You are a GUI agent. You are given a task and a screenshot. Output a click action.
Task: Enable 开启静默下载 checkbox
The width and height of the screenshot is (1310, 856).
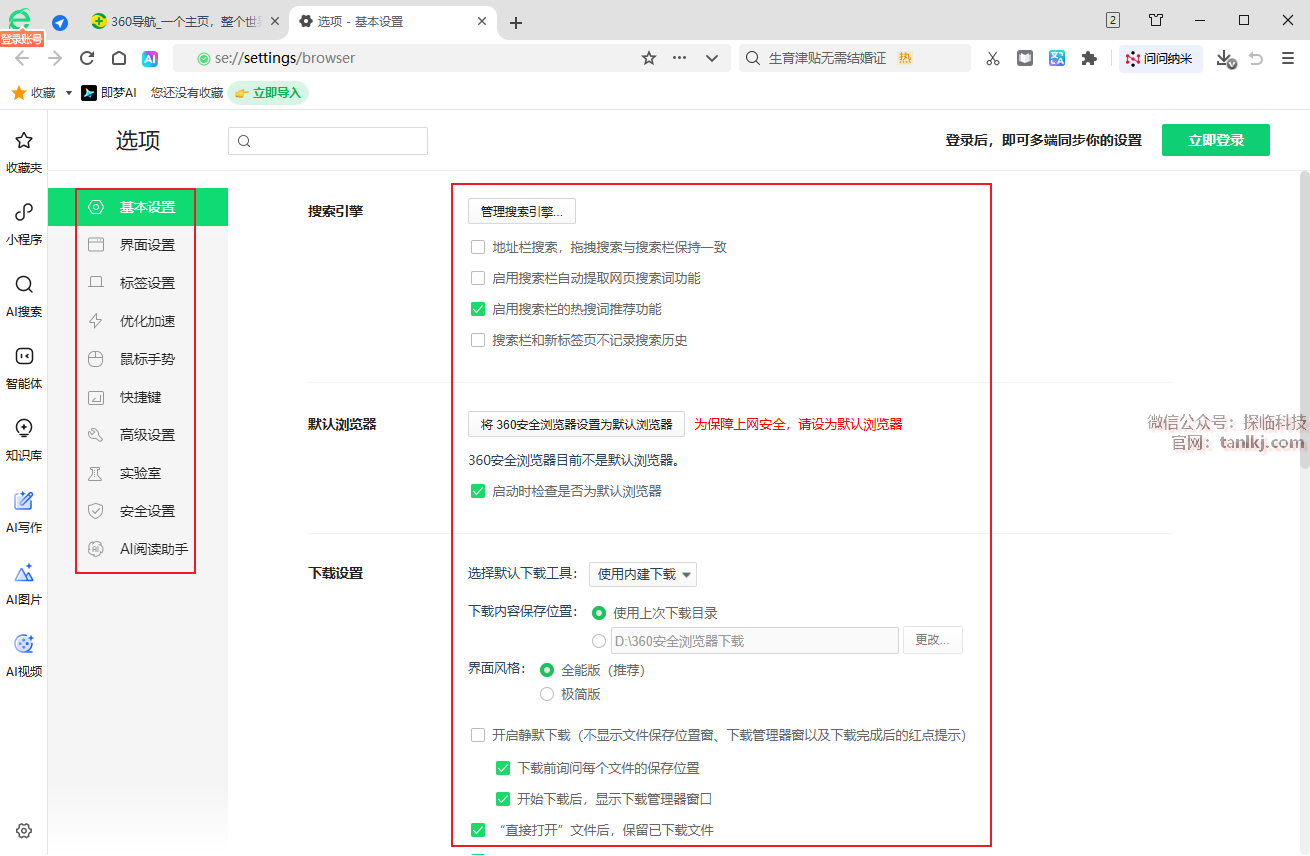(478, 736)
